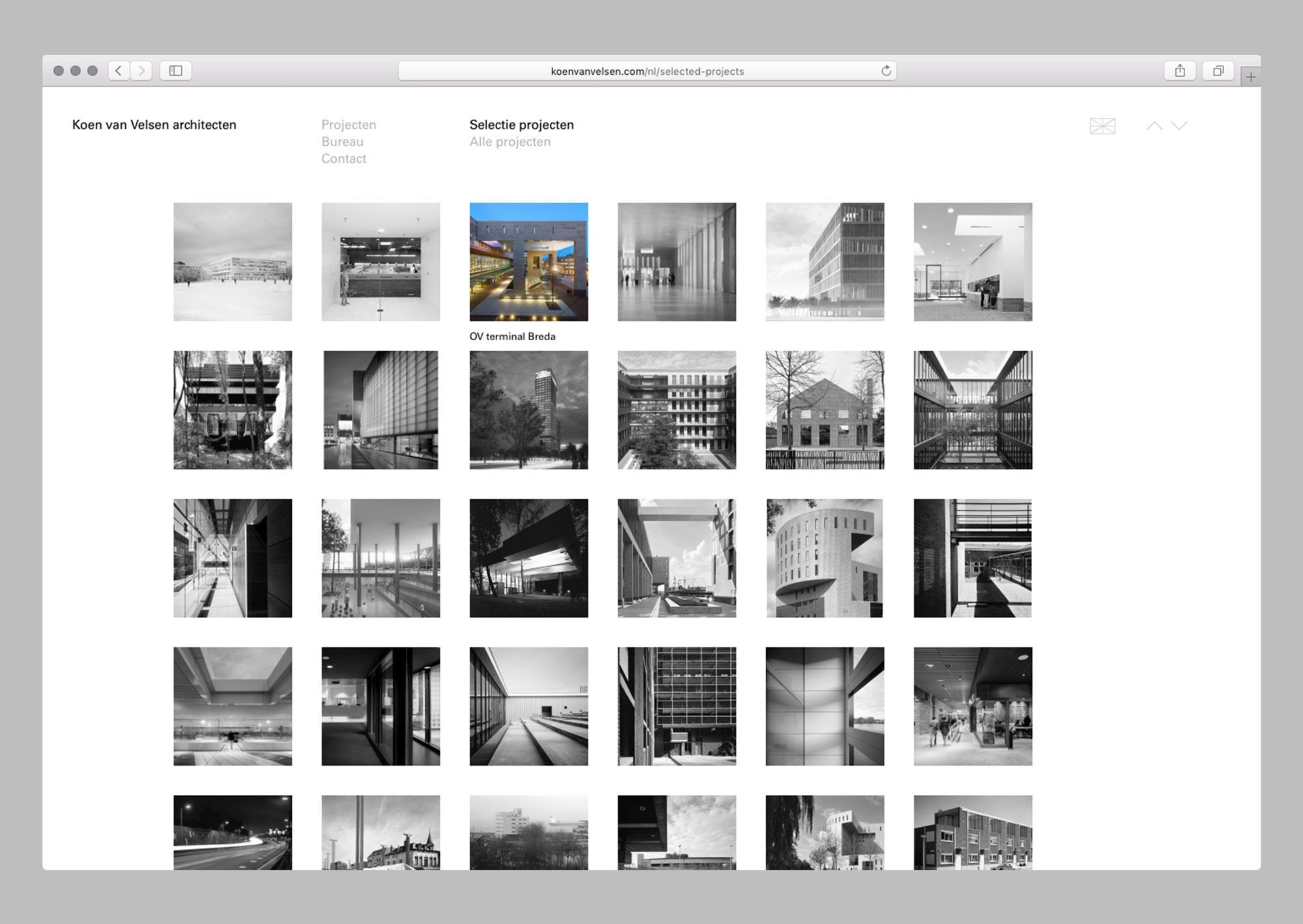
Task: Go to the Contact page
Action: coord(343,158)
